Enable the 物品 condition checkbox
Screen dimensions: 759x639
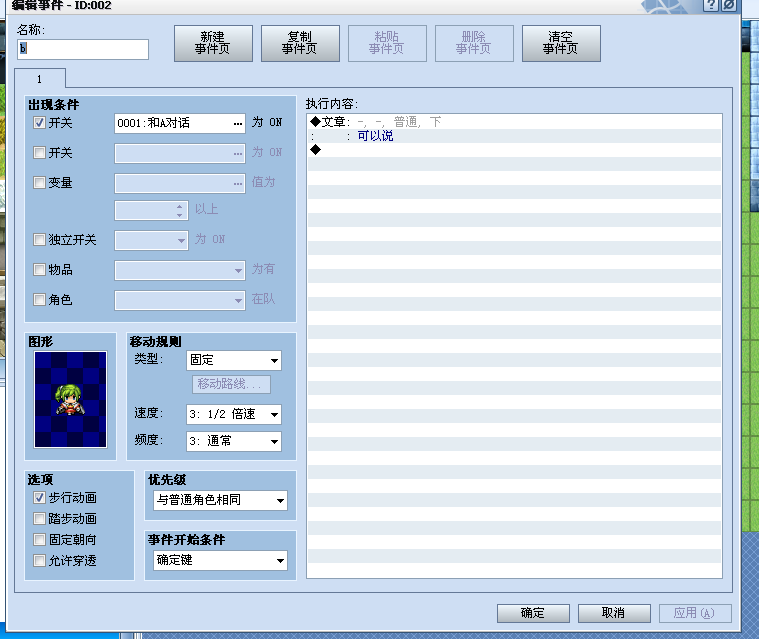point(39,270)
